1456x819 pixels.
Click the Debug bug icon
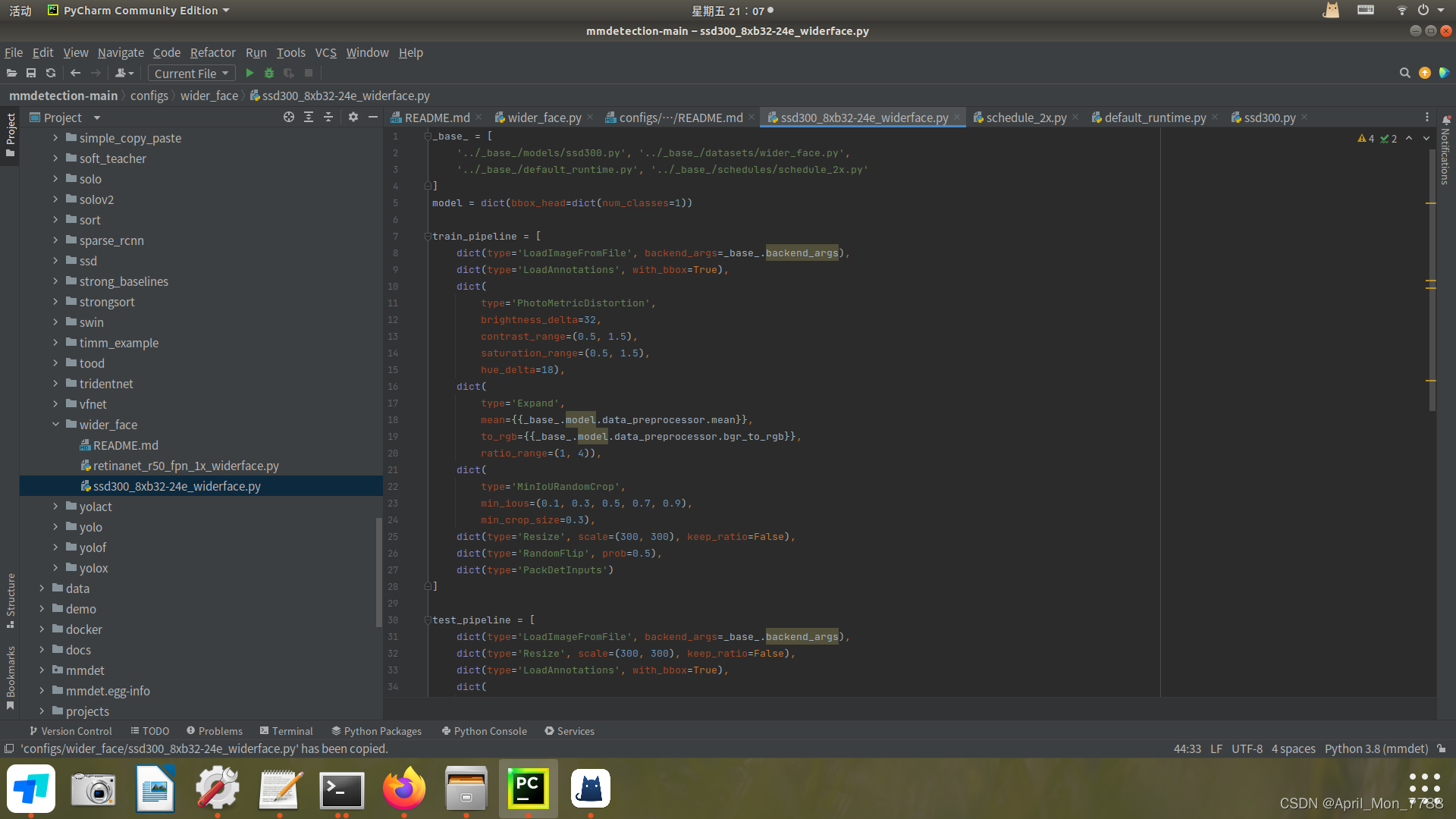coord(268,73)
